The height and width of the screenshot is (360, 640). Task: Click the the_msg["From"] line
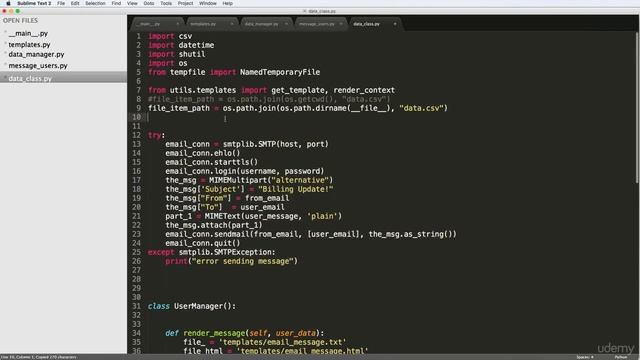tap(227, 198)
